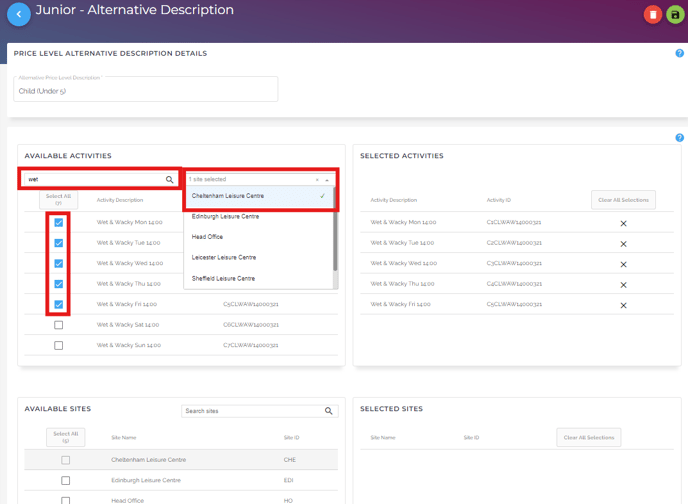Screen dimensions: 688x504
Task: Clear the site filter selection x
Action: (317, 180)
